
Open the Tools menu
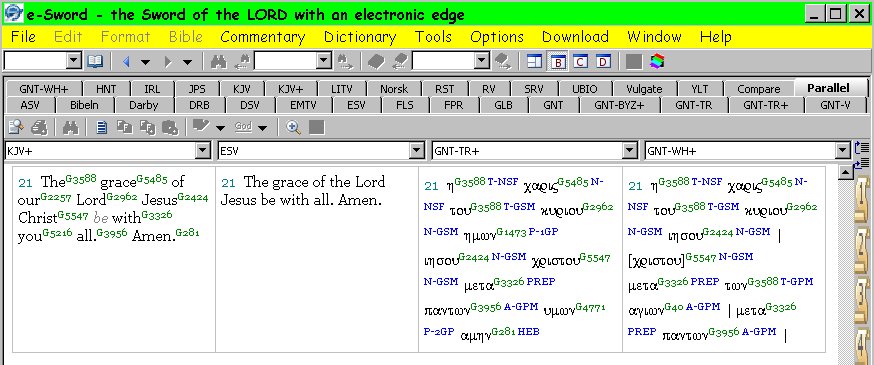tap(433, 37)
